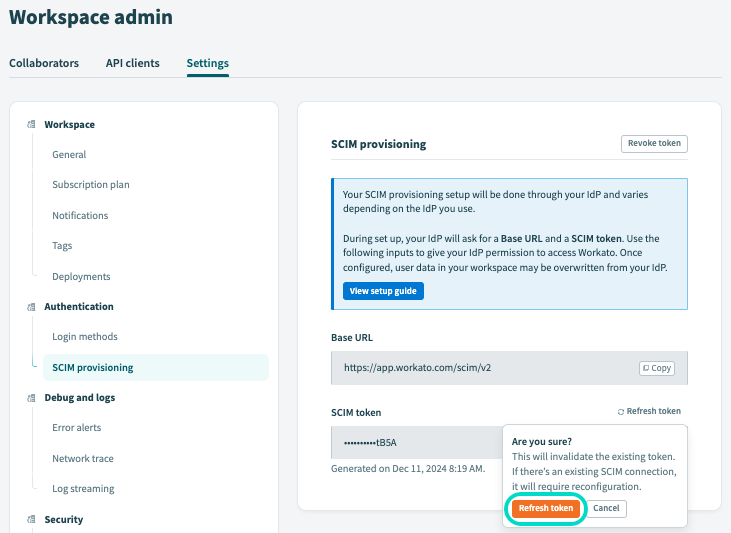Open Login methods settings
Viewport: 731px width, 533px height.
[x=85, y=337]
